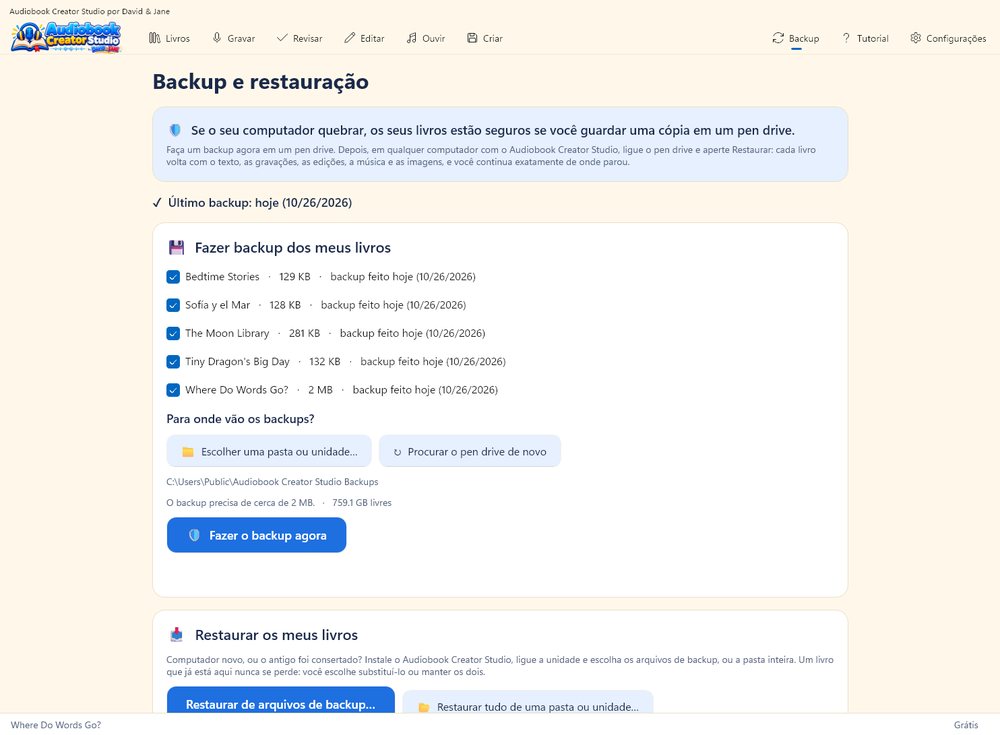Click Último backup: hoje status line
Viewport: 1000px width, 735px height.
tap(252, 203)
